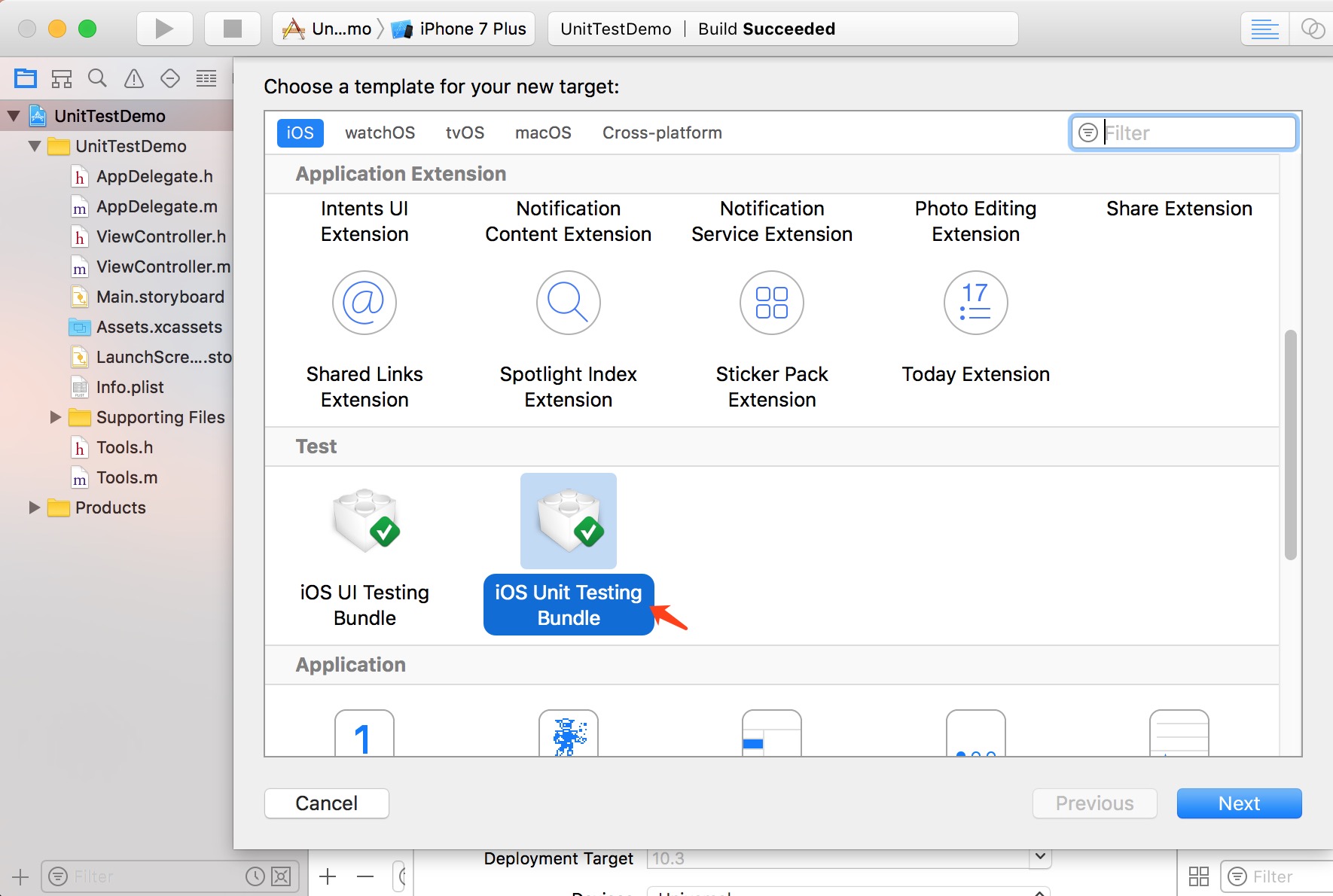Select the Page-Based Application template icon
This screenshot has height=896, width=1333.
click(x=976, y=733)
